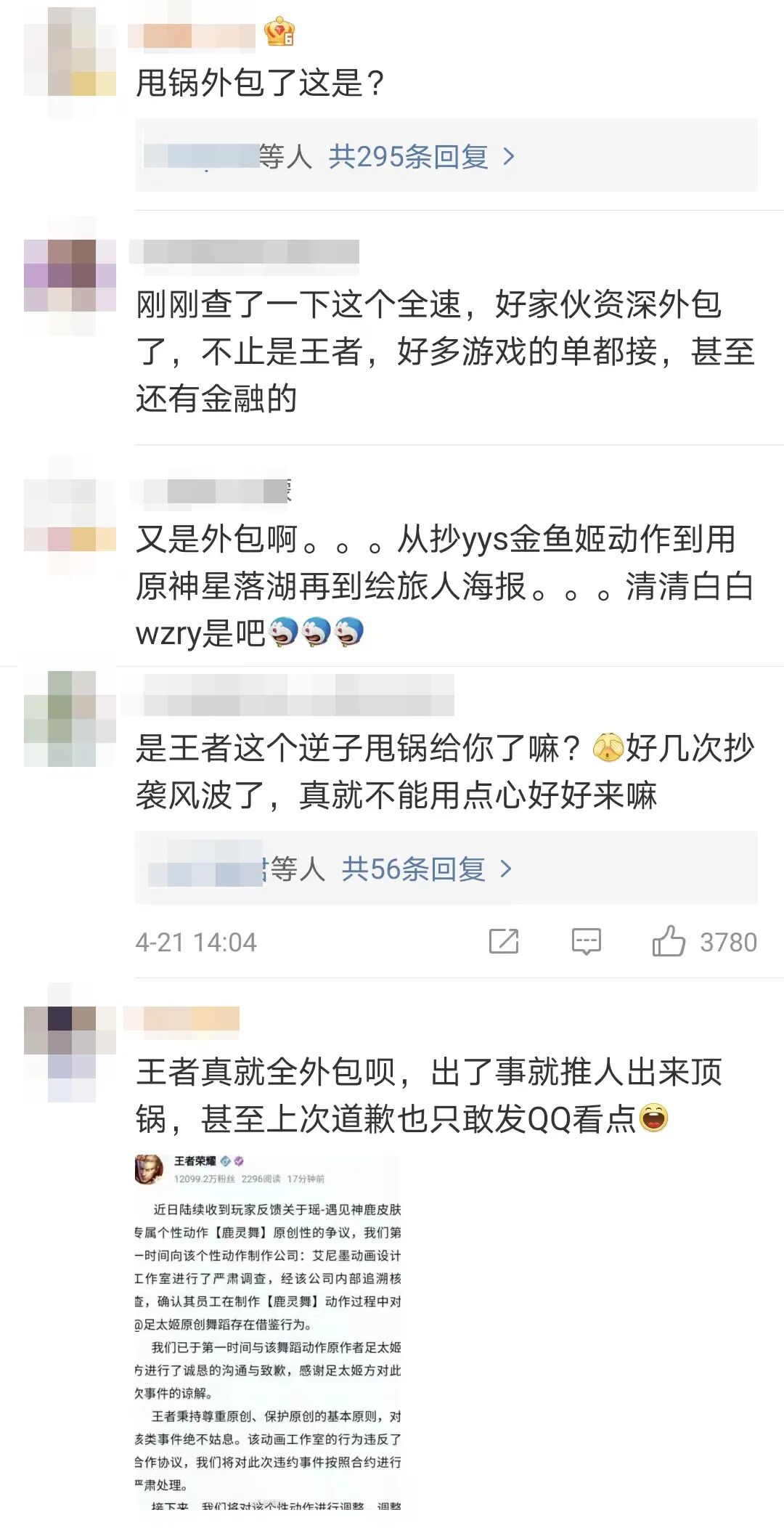Open blurred username above 是王者这个逆子 comment
This screenshot has width=784, height=1528.
(288, 694)
